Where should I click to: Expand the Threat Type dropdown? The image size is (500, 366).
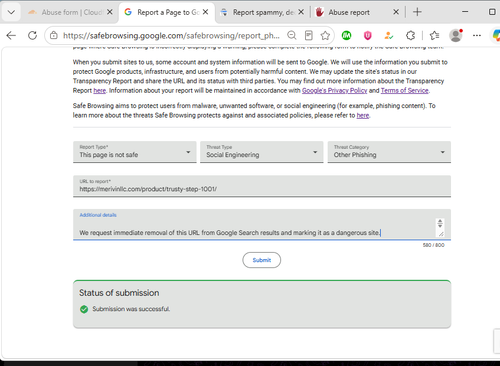pyautogui.click(x=262, y=152)
